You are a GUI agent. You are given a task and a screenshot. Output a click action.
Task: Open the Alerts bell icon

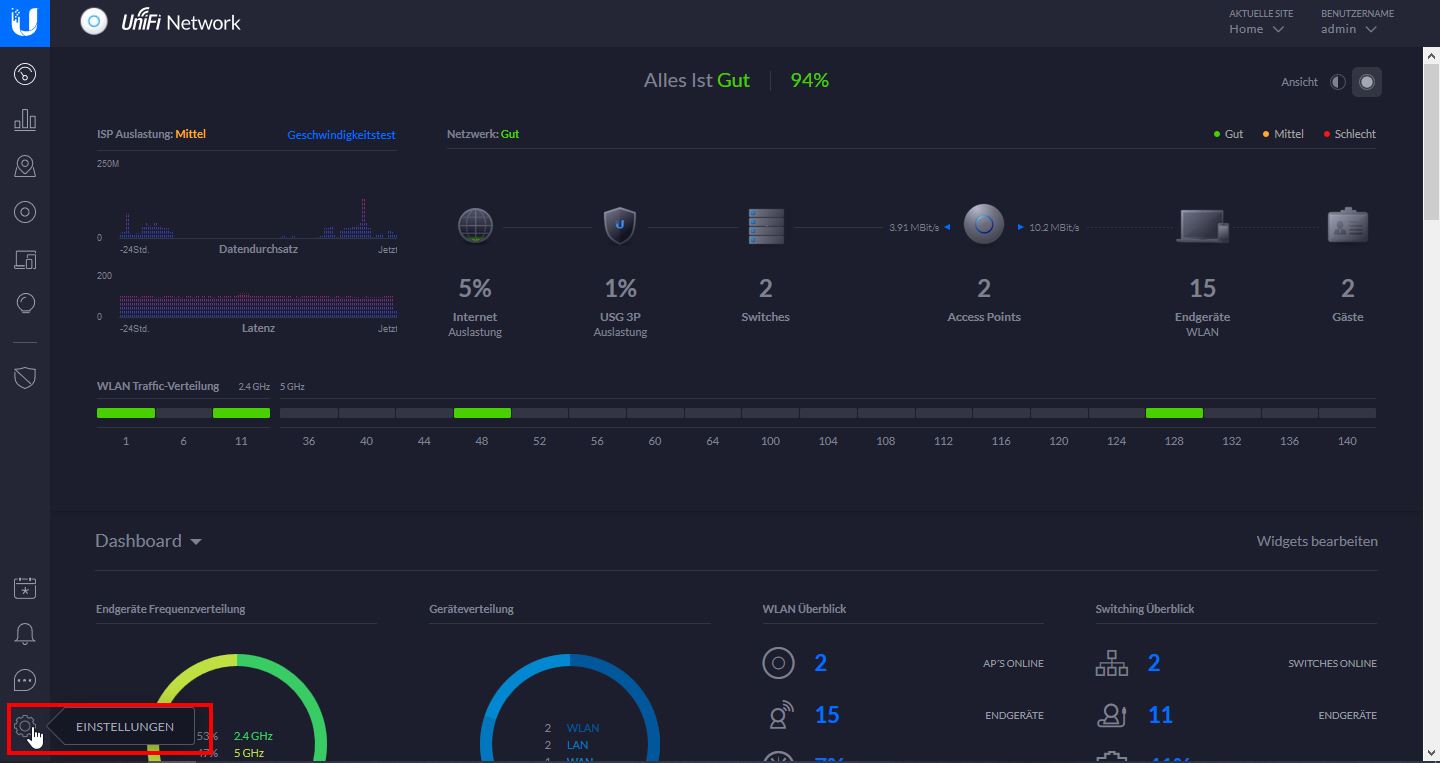coord(25,634)
